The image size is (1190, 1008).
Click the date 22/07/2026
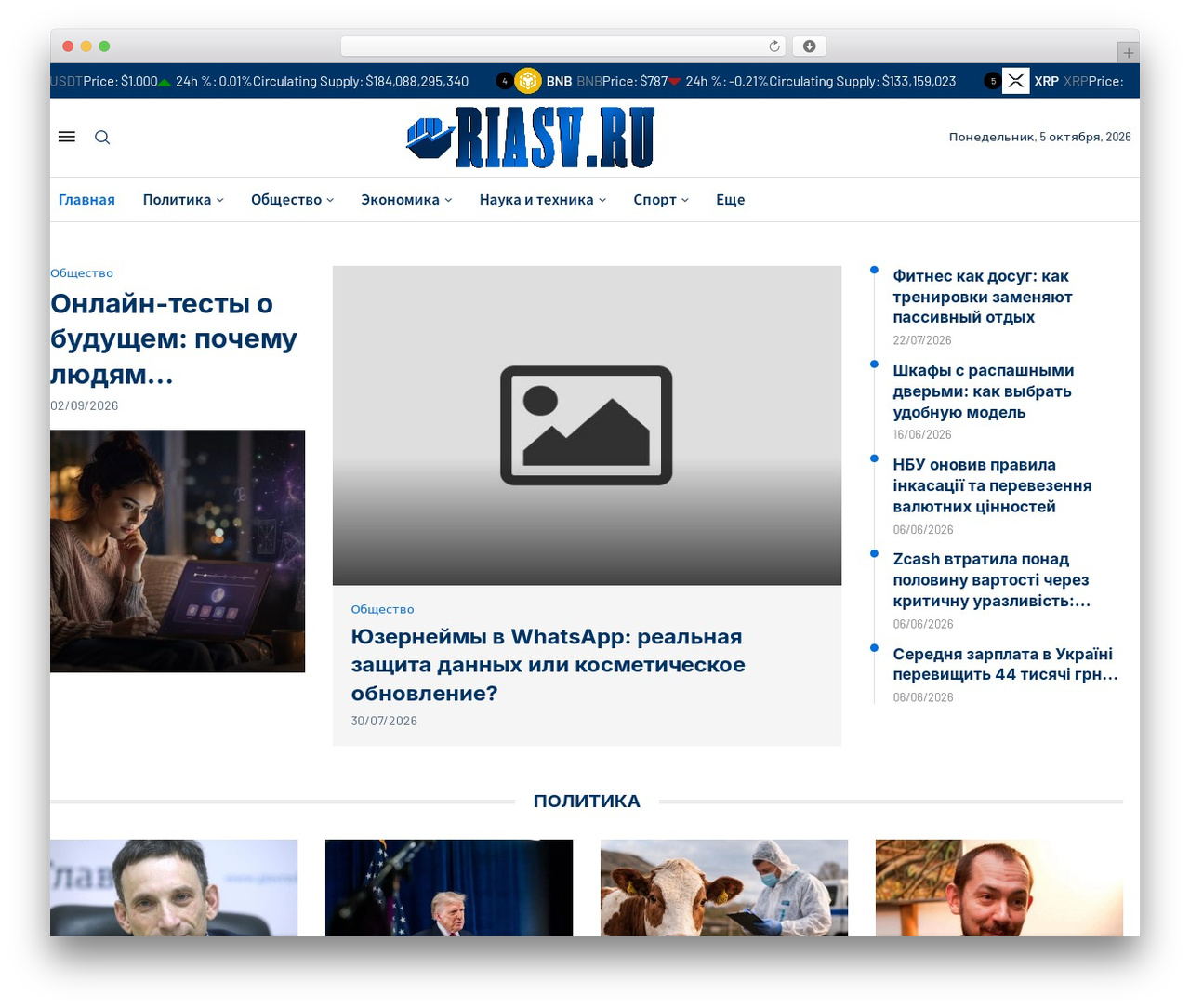922,341
